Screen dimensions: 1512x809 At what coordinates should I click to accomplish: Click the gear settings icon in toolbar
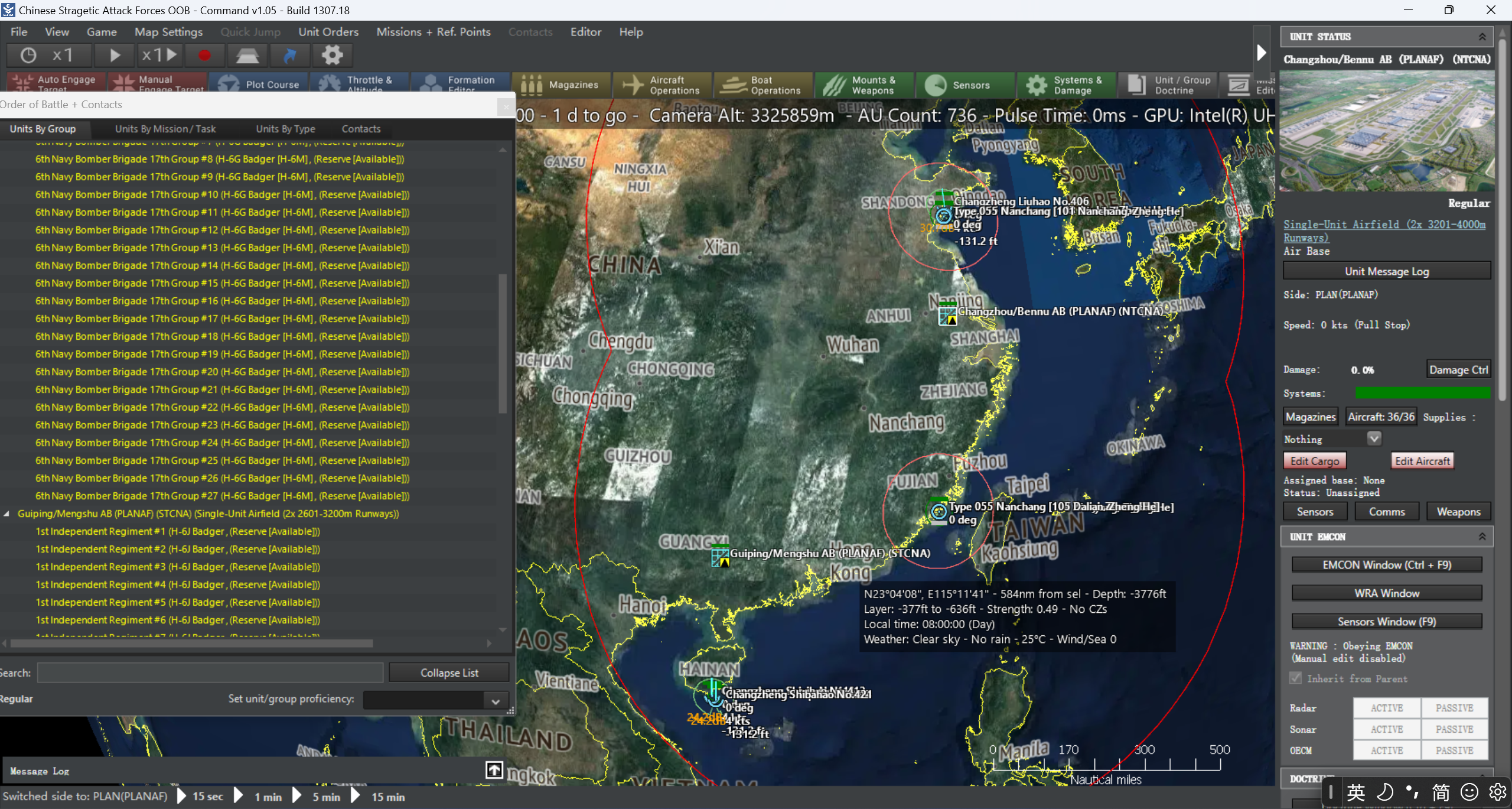pyautogui.click(x=332, y=56)
